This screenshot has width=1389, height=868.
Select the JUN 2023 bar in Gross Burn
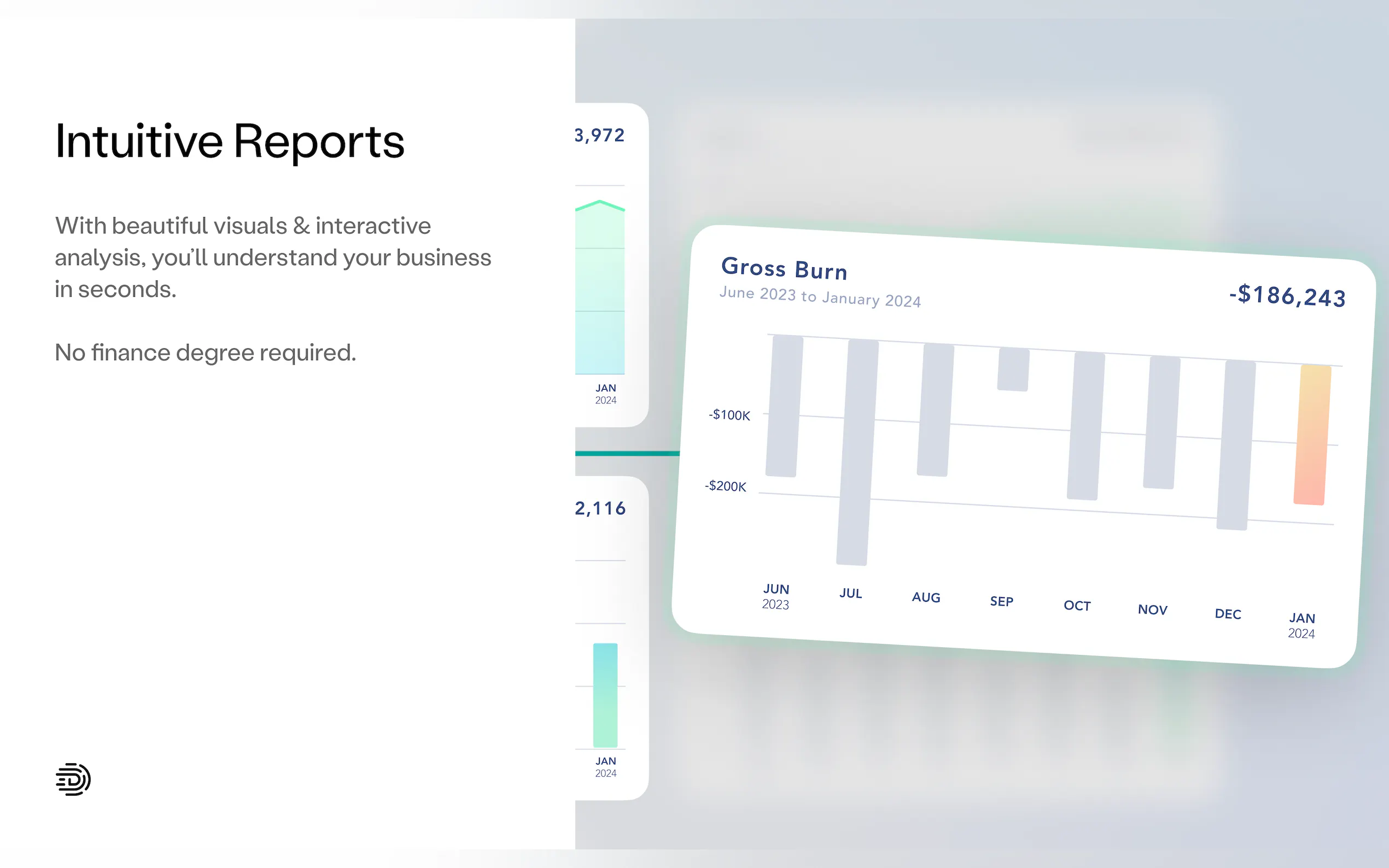tap(784, 406)
